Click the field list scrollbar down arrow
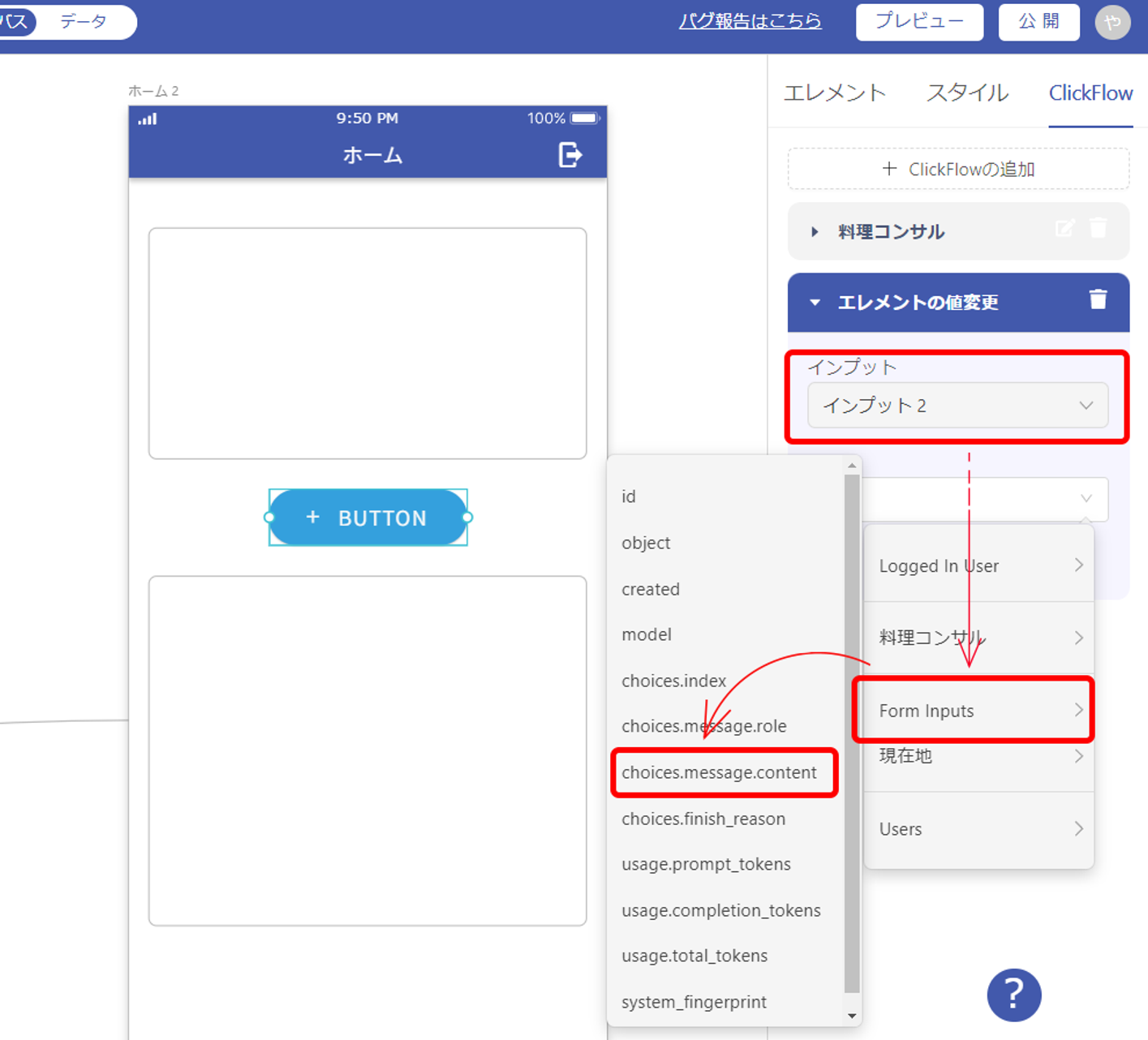The image size is (1148, 1040). point(852,1016)
